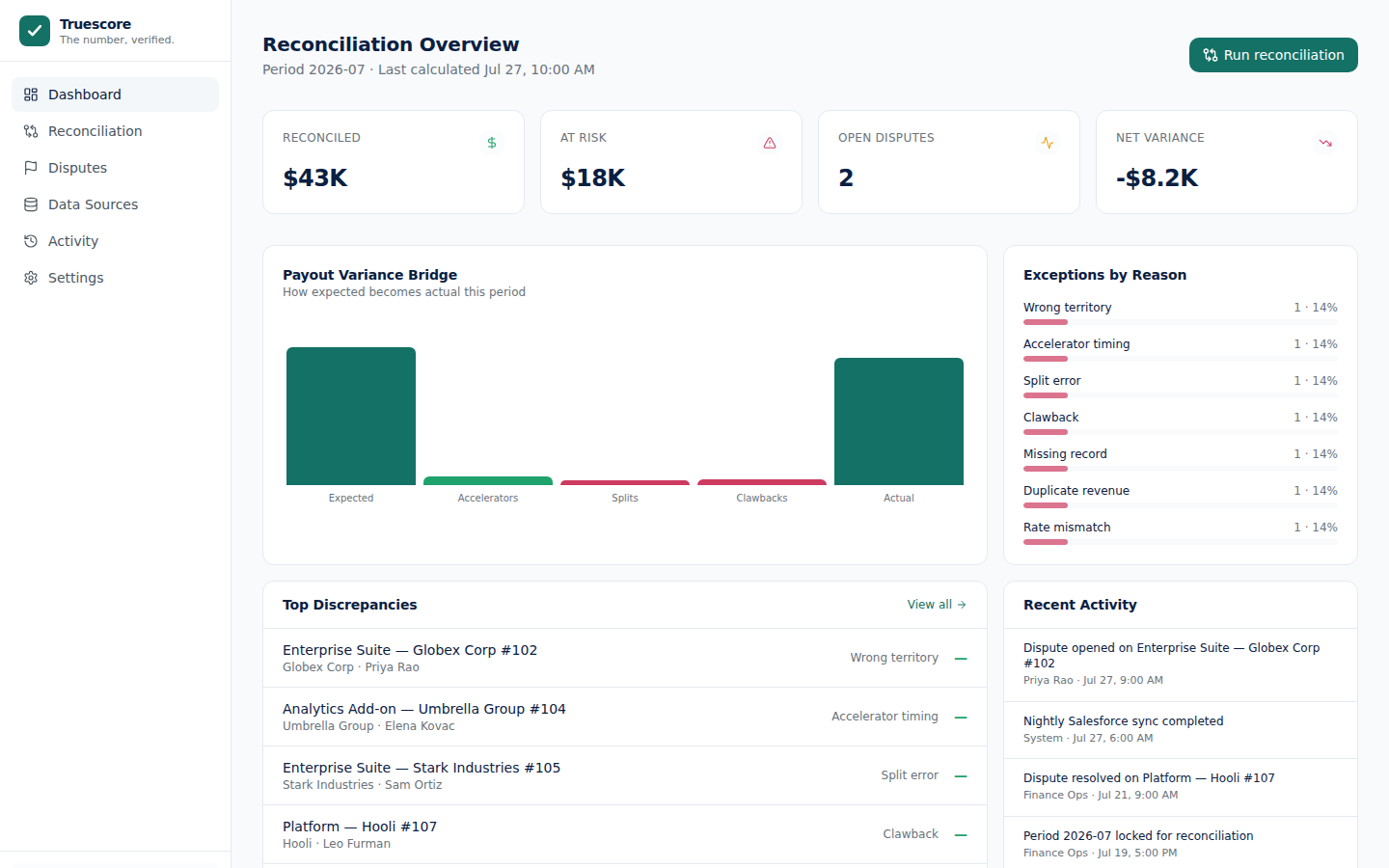The height and width of the screenshot is (868, 1389).
Task: Click the At Risk $18K value
Action: pos(593,178)
